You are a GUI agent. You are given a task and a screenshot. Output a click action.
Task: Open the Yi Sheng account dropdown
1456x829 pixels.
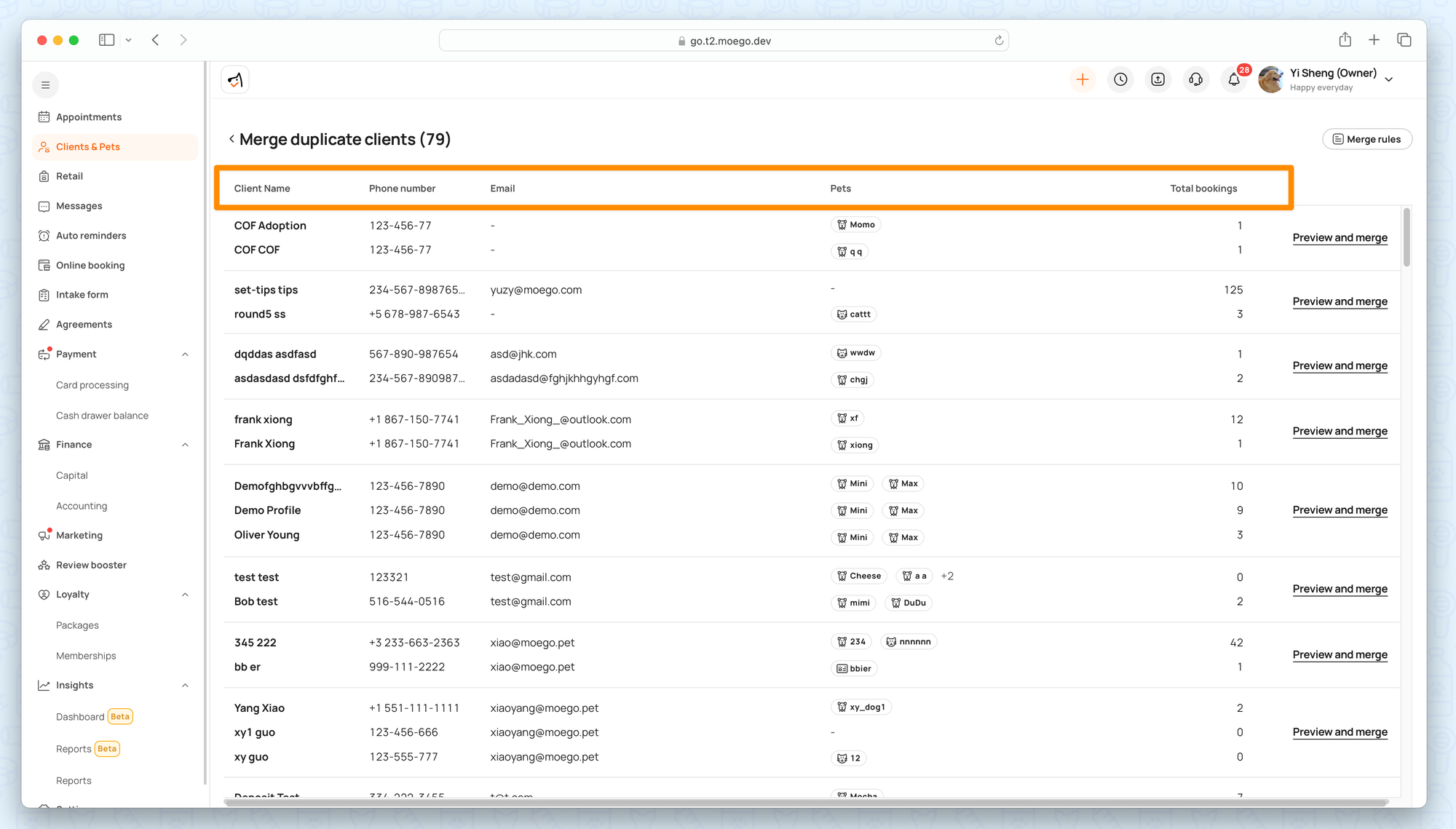point(1389,79)
